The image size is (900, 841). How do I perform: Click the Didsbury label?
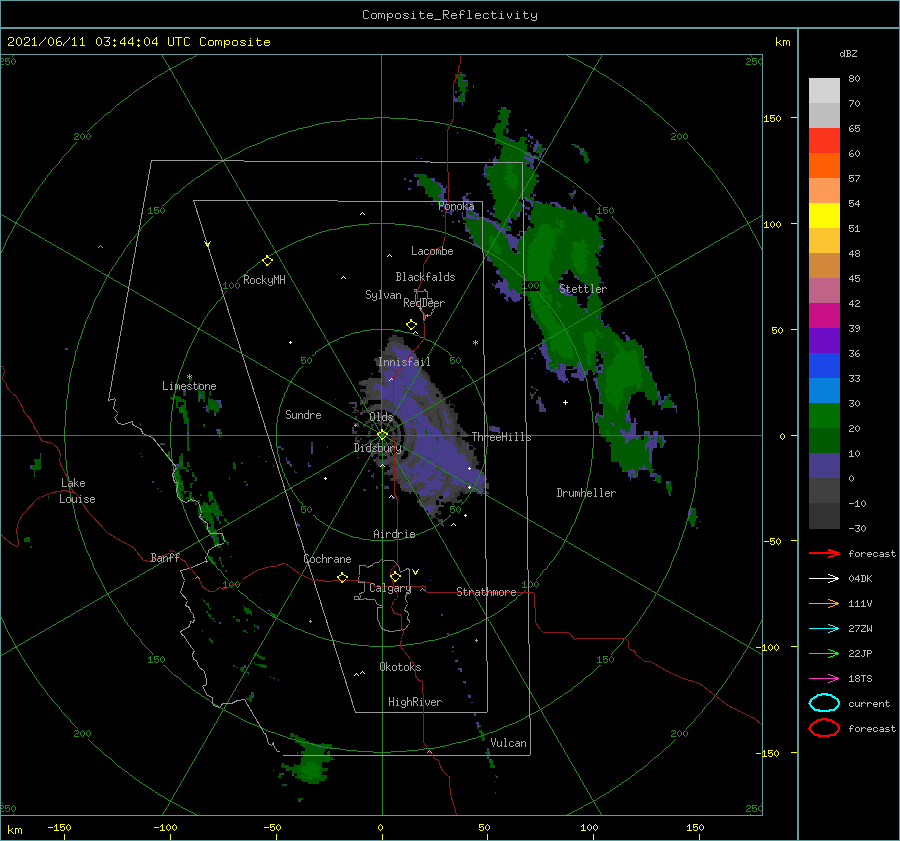[x=378, y=448]
